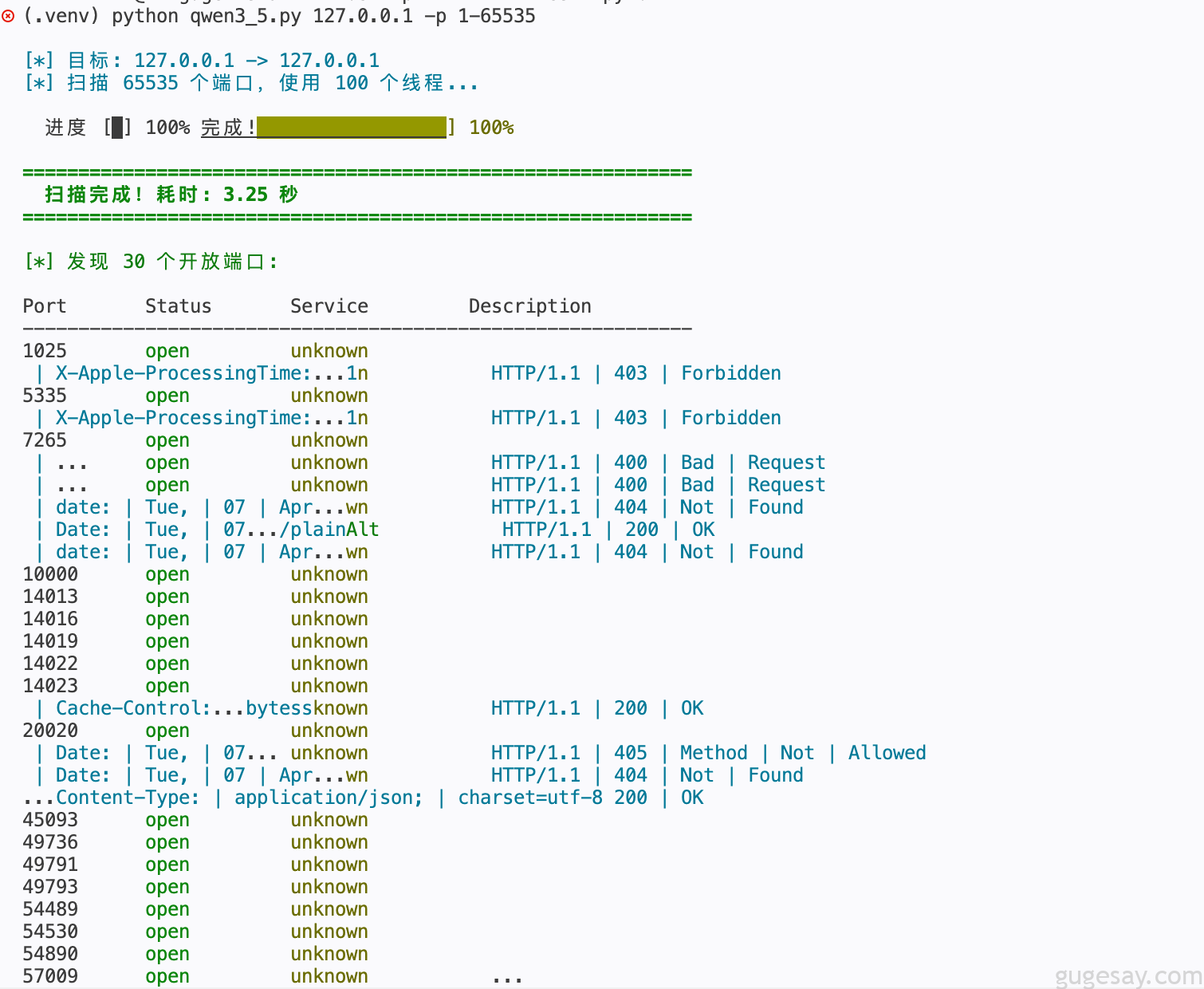
Task: Click the application/json; content type text
Action: (x=328, y=798)
